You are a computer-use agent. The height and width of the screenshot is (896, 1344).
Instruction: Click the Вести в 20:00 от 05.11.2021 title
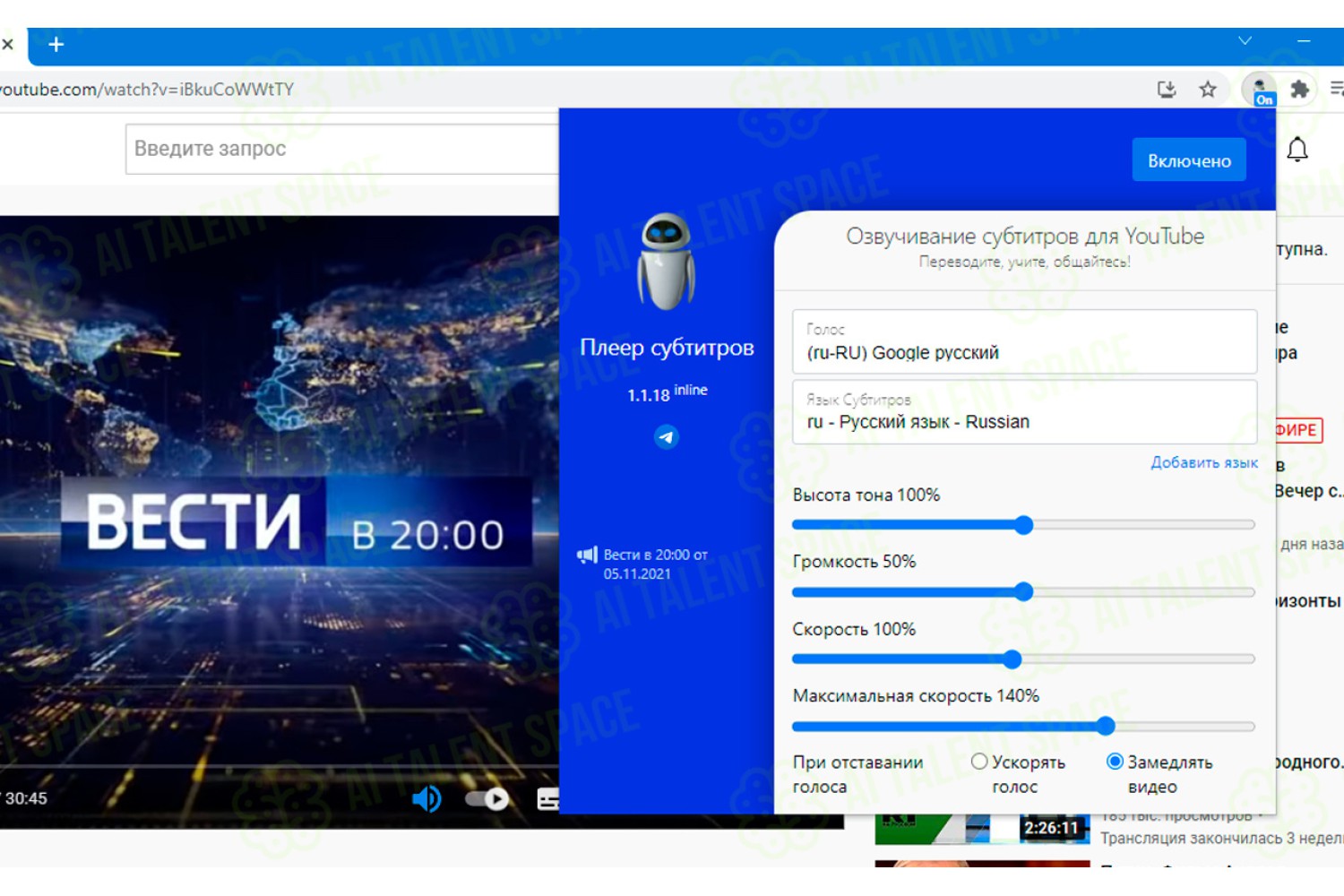click(655, 564)
